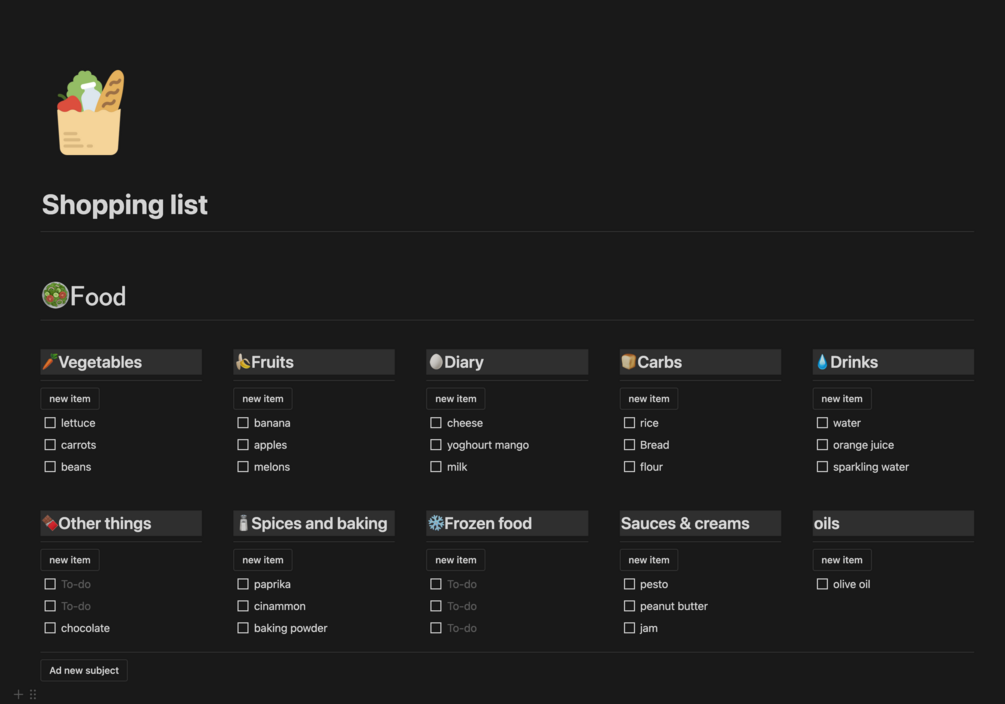This screenshot has height=704, width=1005.
Task: Click the bread icon beside Carbs
Action: coord(628,362)
